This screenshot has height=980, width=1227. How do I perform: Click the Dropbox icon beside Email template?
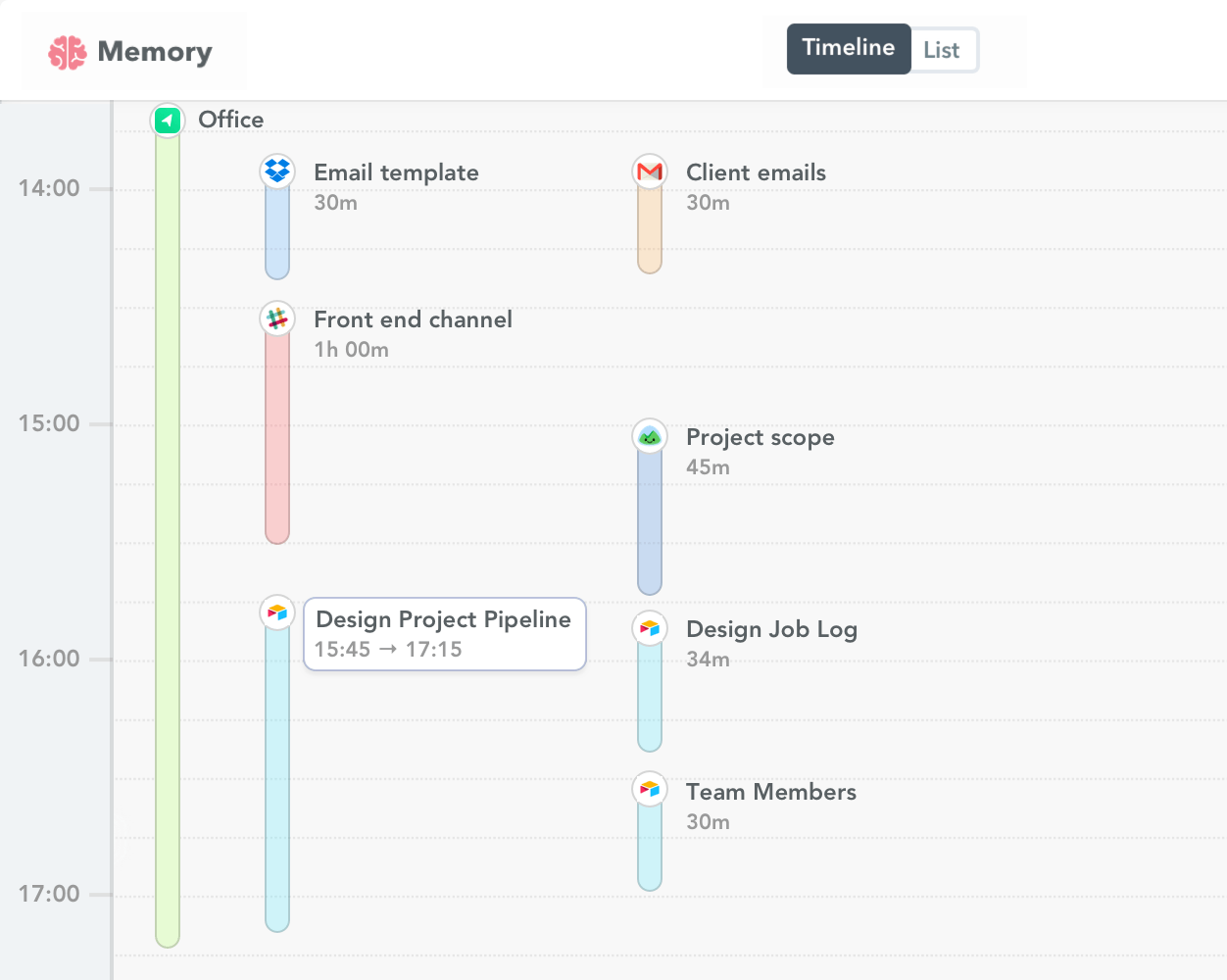pos(277,171)
